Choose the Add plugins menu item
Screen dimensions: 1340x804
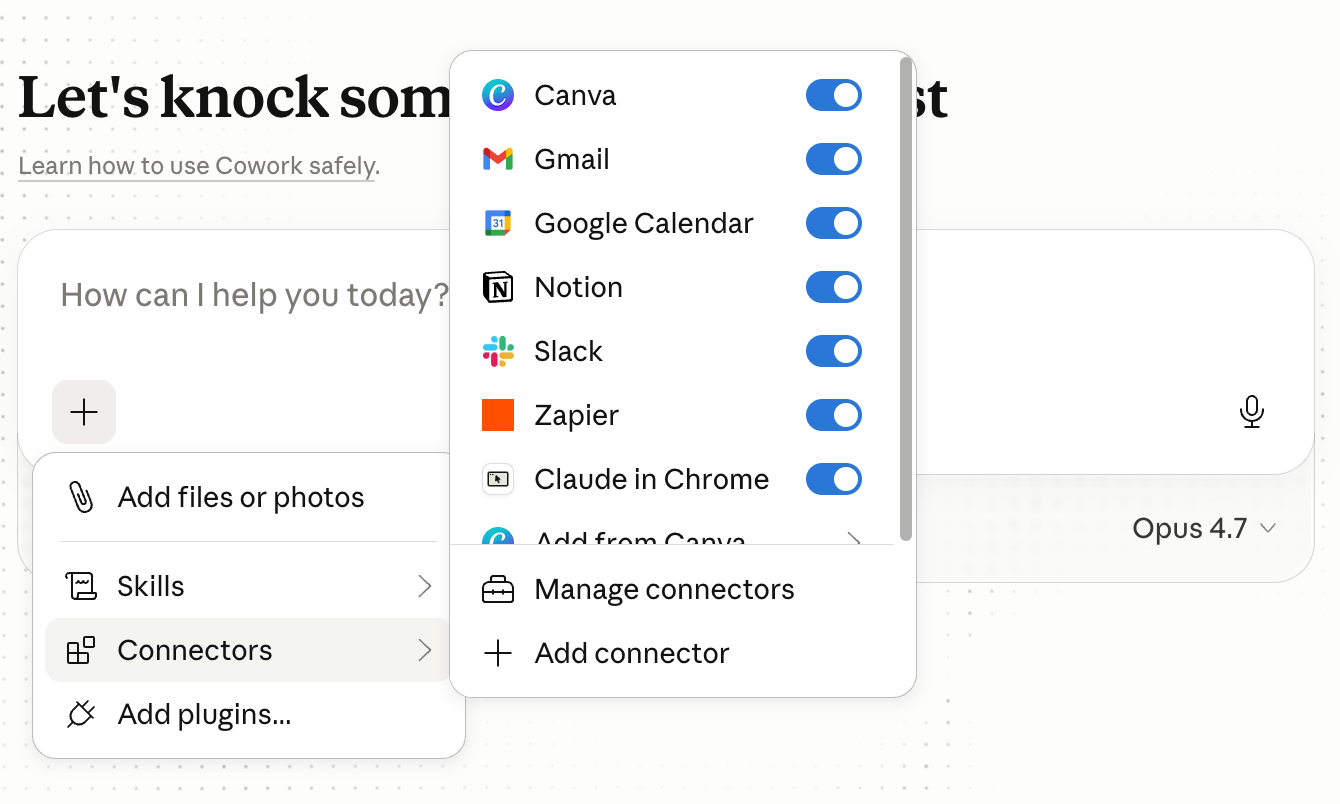(204, 714)
